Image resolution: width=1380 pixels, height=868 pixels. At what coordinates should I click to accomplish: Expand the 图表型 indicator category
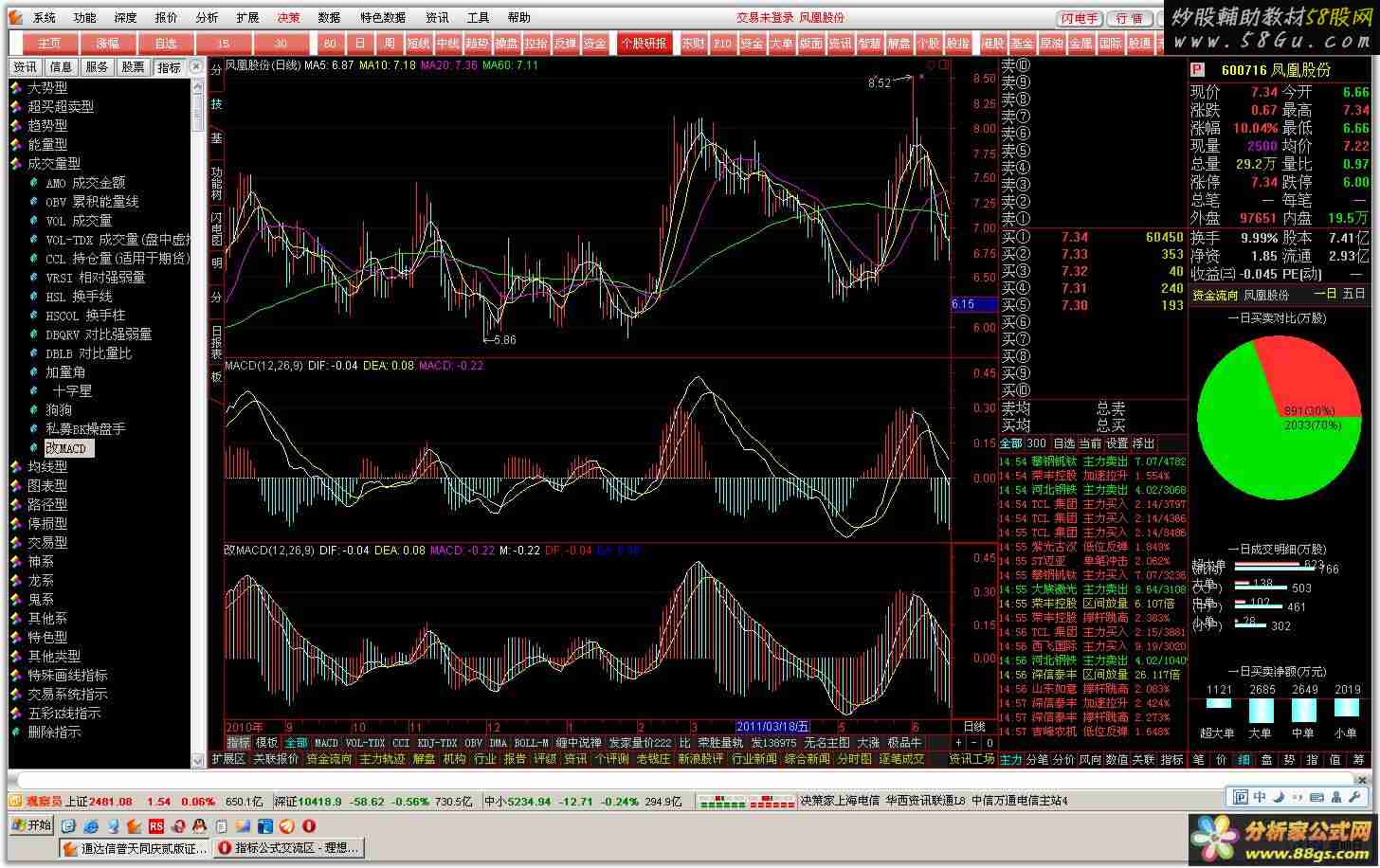47,486
